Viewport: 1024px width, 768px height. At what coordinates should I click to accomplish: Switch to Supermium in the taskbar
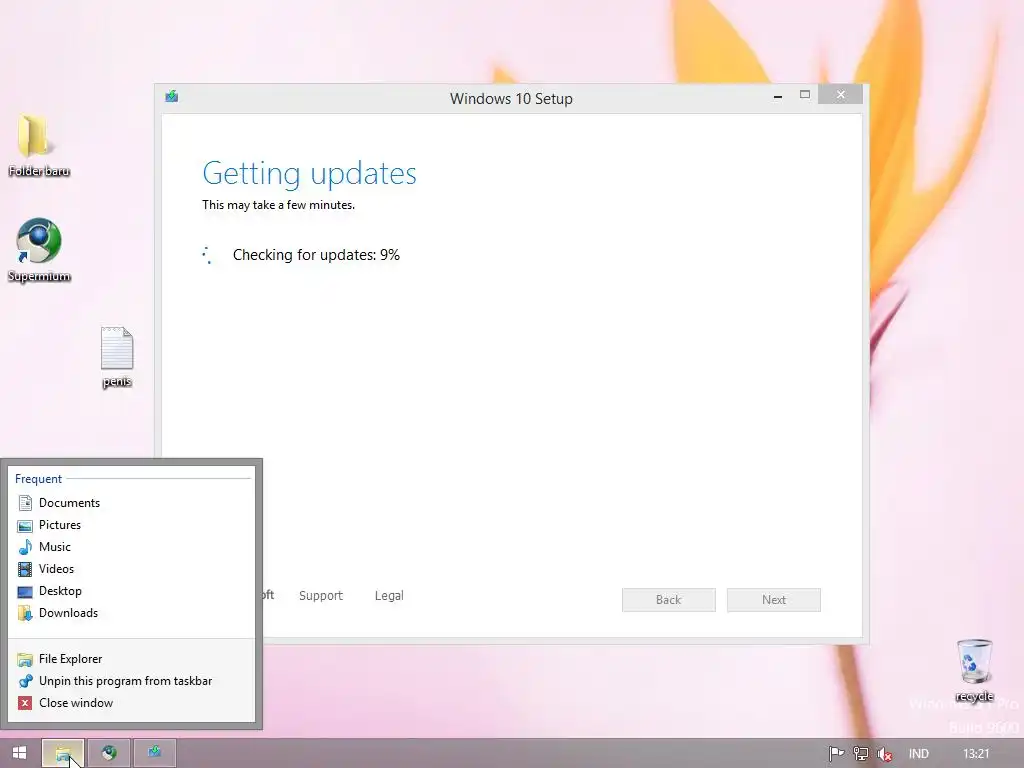109,753
